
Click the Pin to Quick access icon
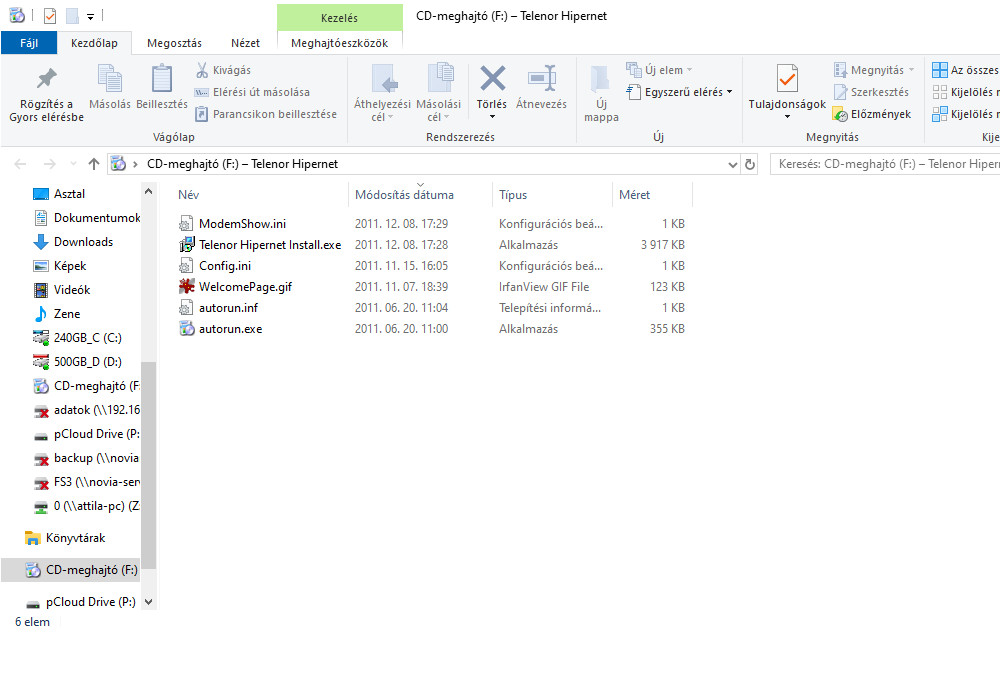coord(46,78)
